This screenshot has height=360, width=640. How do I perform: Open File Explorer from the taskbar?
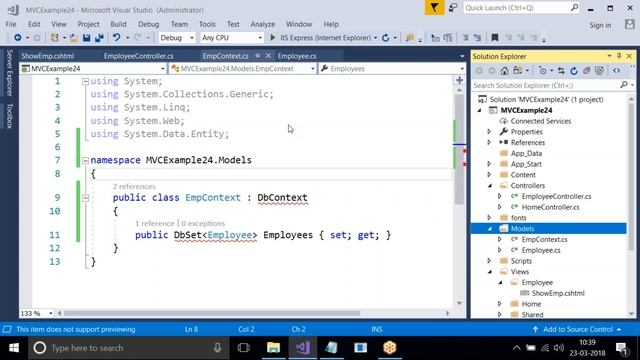[x=273, y=348]
